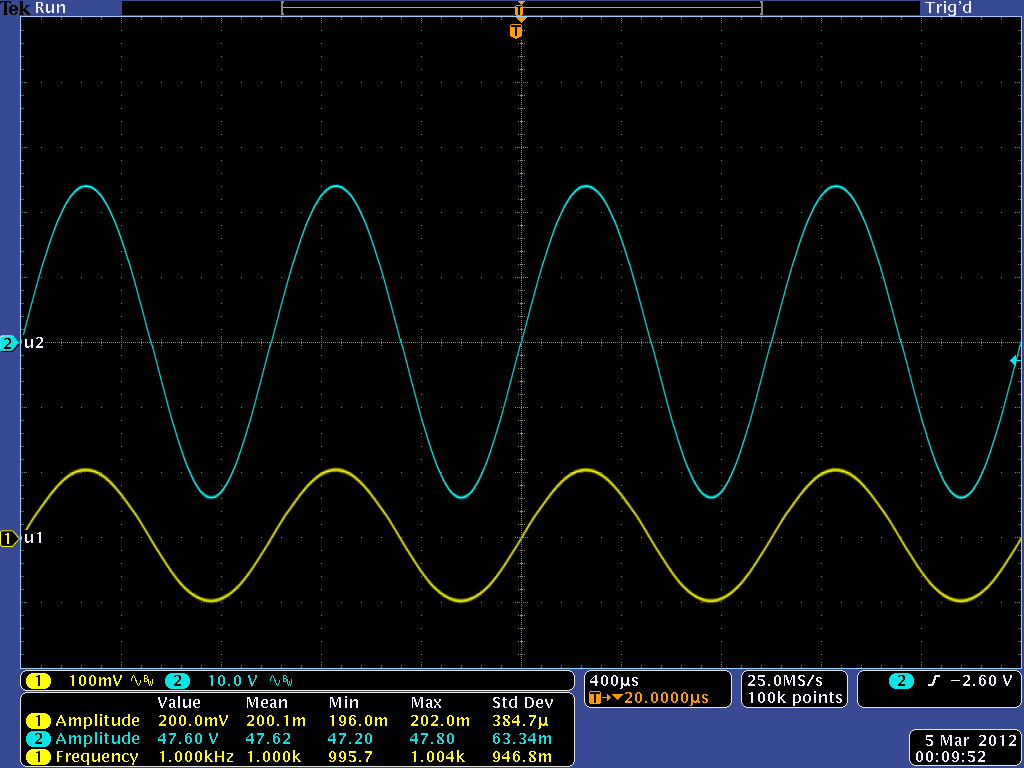1024x768 pixels.
Task: Click the Max column header
Action: [426, 703]
